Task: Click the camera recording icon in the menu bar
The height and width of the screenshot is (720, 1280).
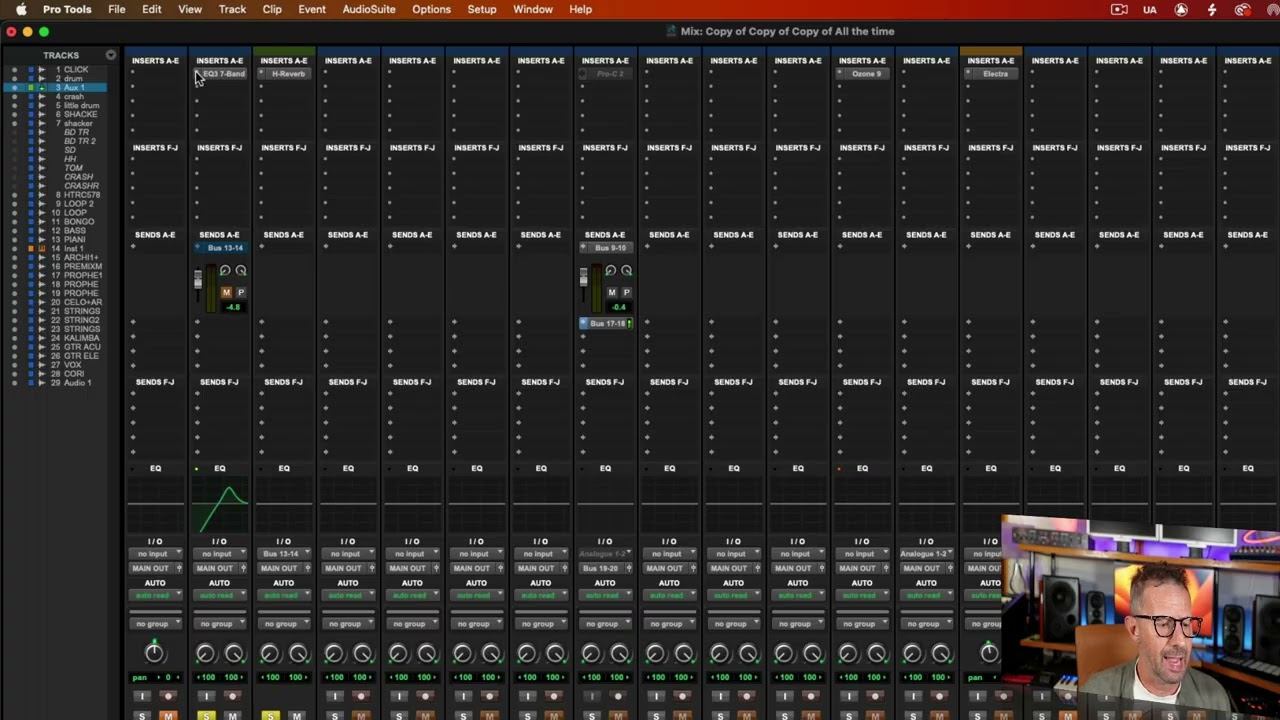Action: coord(1119,10)
